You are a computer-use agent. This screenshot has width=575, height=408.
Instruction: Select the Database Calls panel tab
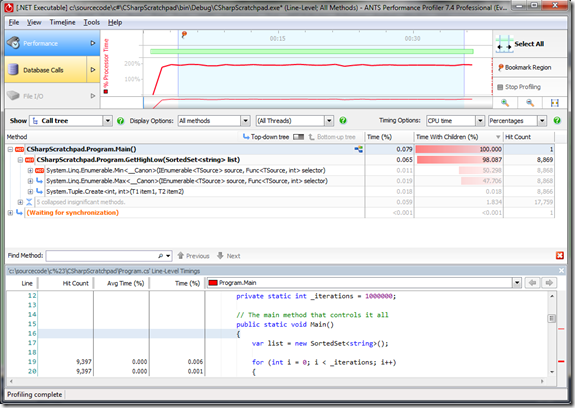point(46,70)
